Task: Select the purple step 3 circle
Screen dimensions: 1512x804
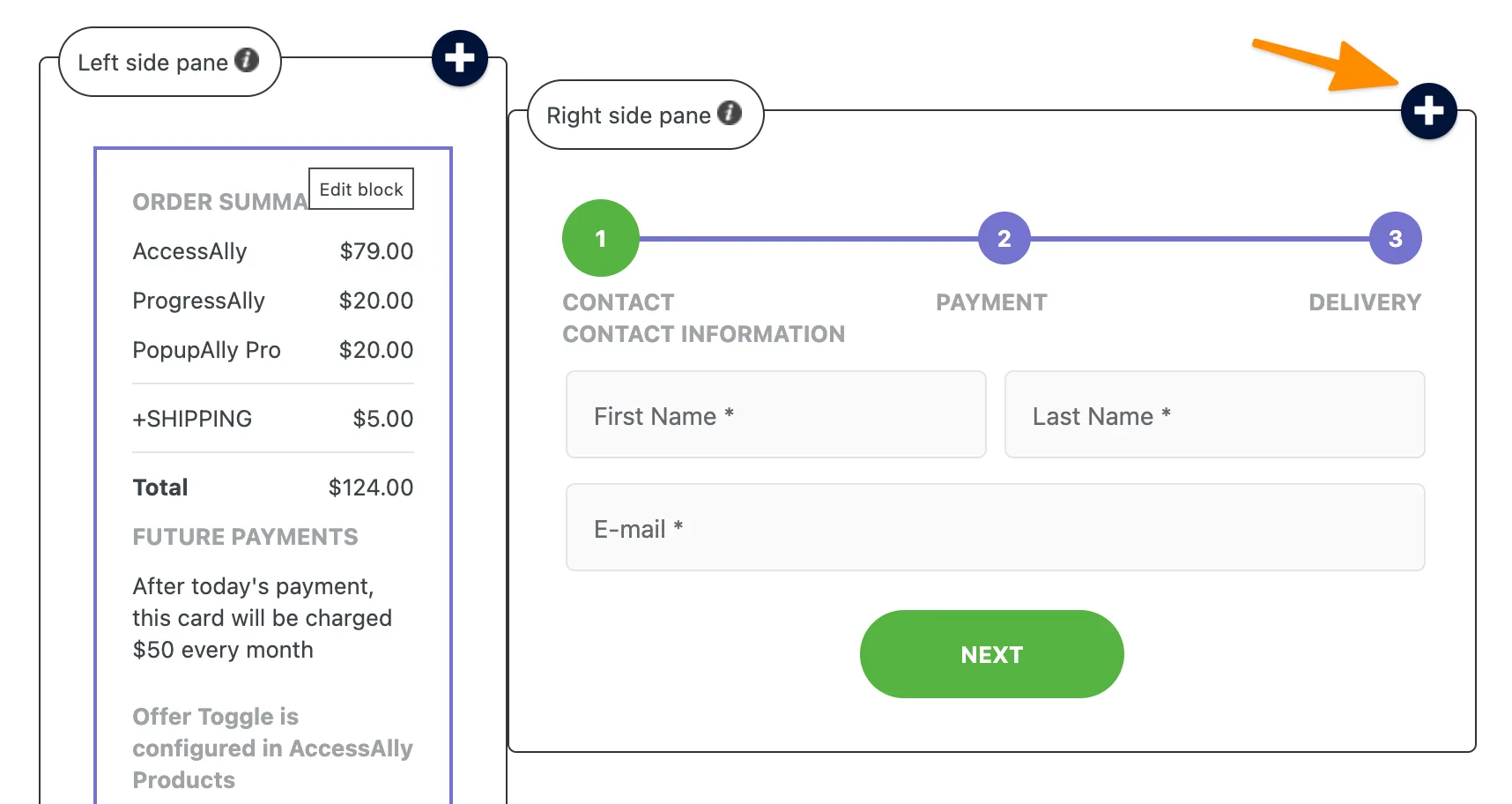Action: (1394, 238)
